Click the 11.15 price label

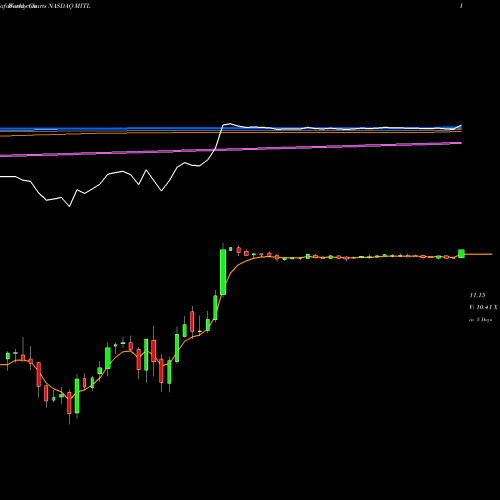(x=477, y=295)
